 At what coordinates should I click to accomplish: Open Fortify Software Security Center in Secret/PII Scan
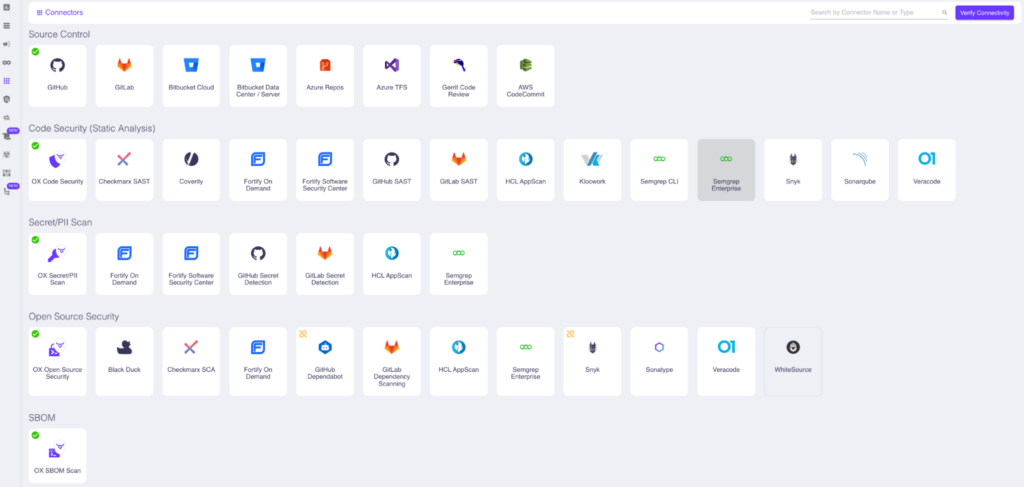pos(191,264)
